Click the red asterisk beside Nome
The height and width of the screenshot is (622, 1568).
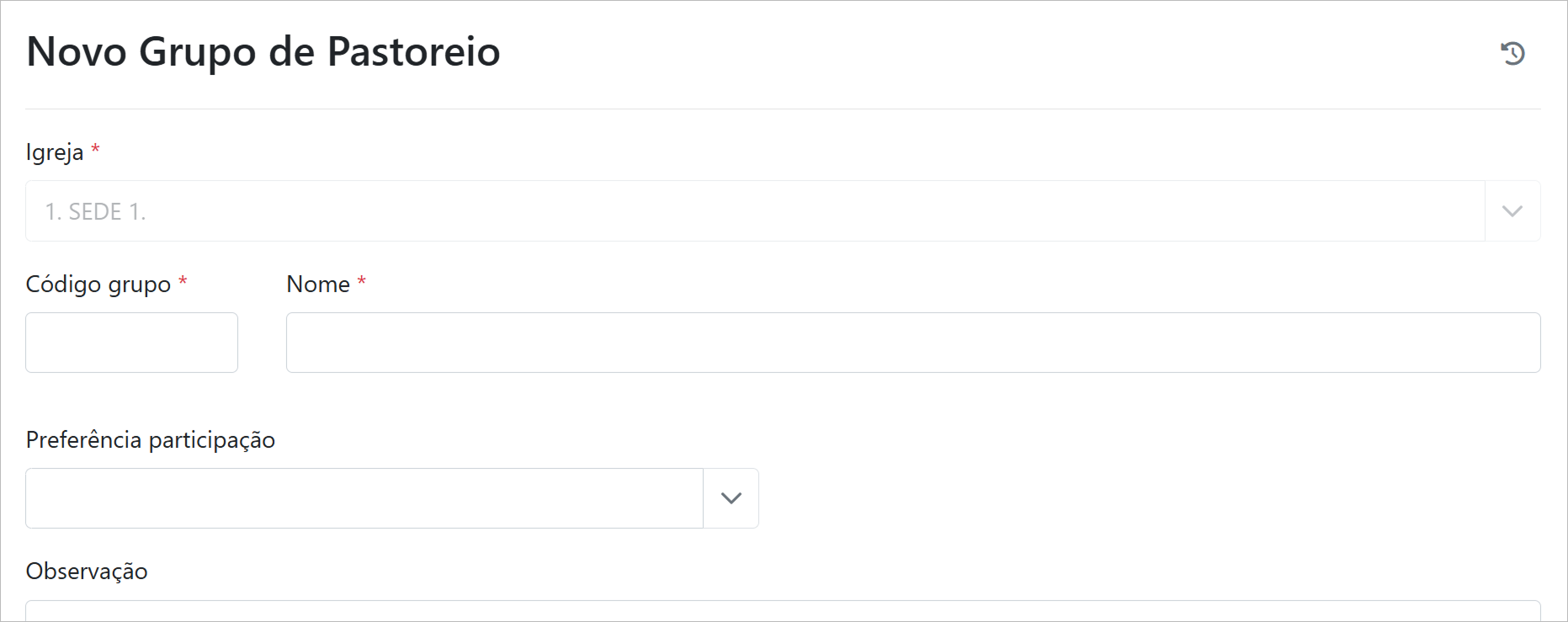point(362,281)
